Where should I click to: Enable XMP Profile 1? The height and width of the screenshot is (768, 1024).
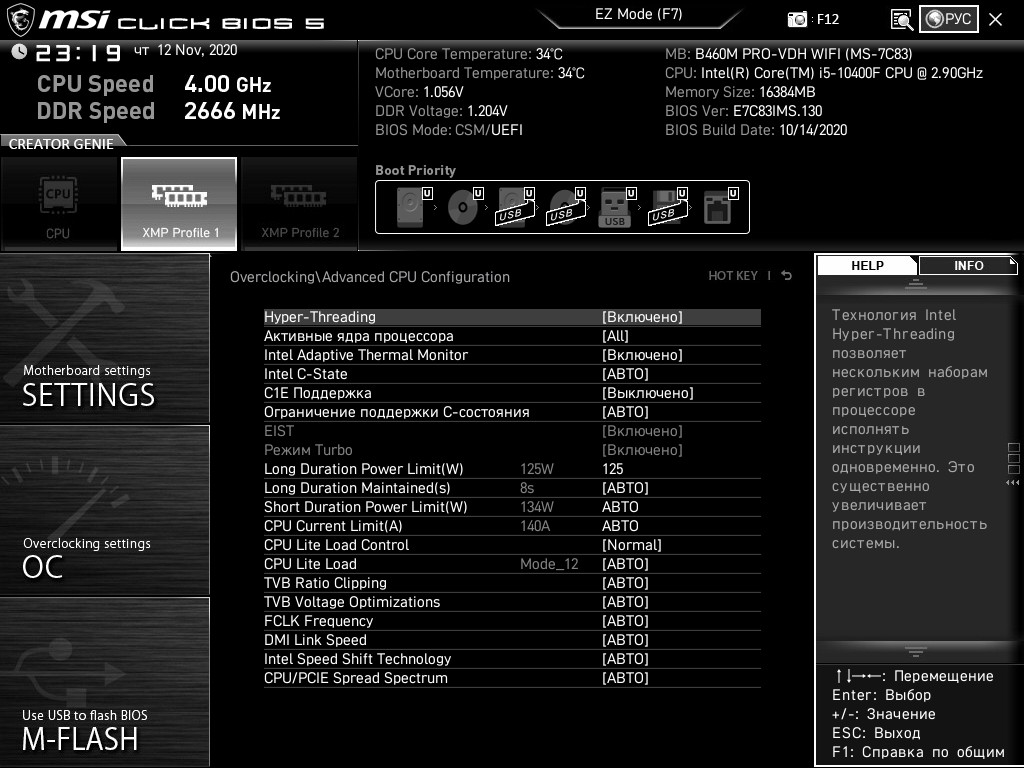[179, 204]
